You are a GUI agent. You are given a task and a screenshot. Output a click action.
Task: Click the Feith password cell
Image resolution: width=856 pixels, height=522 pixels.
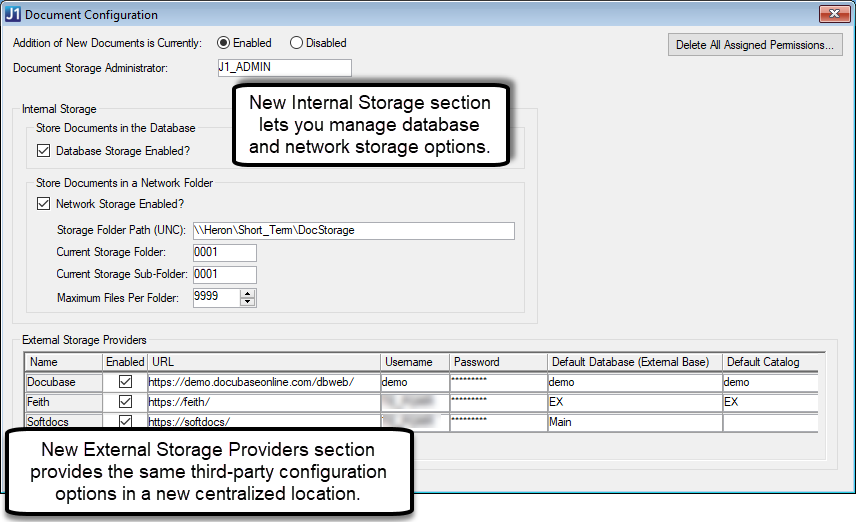(498, 402)
